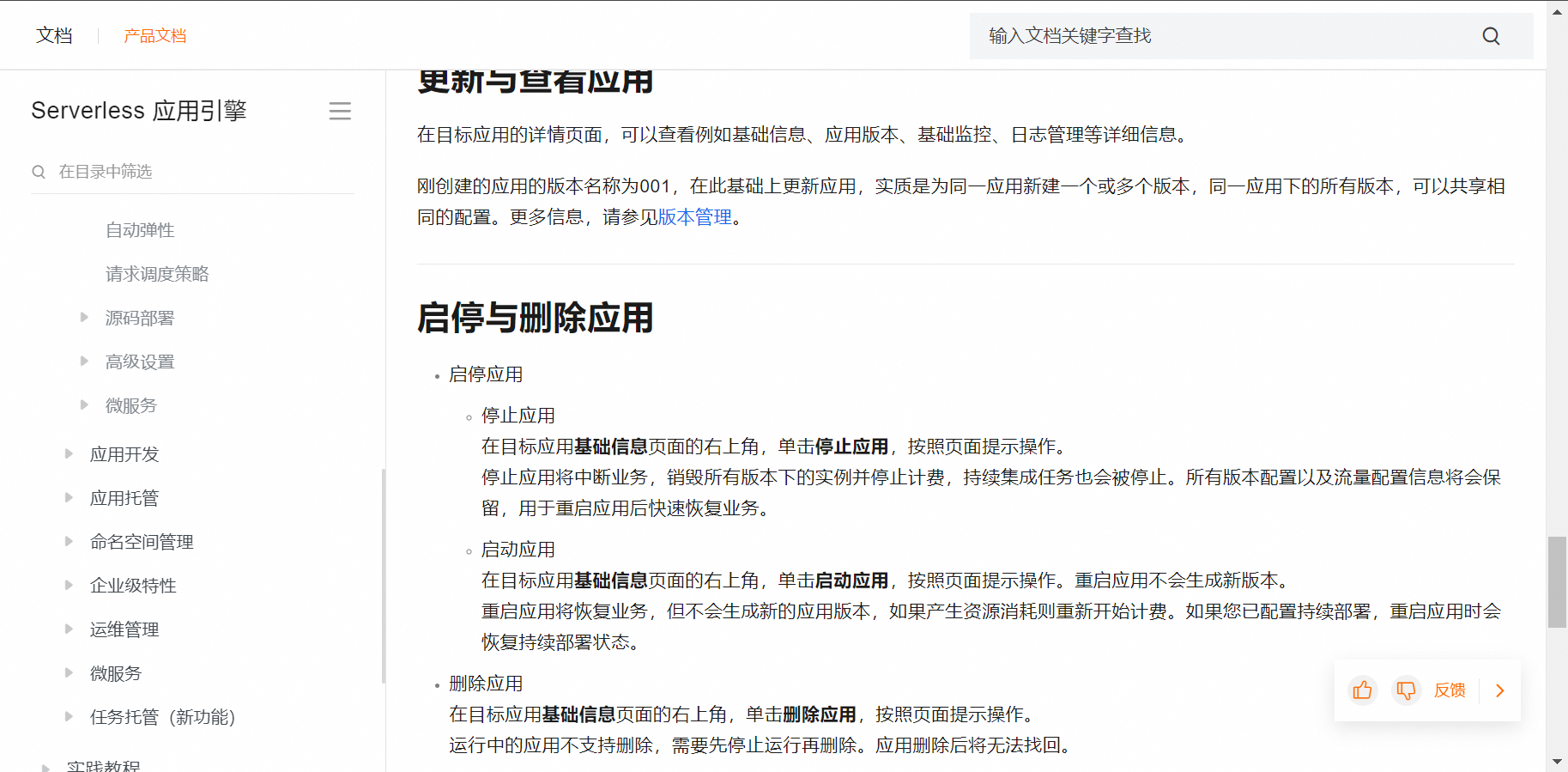The width and height of the screenshot is (1568, 772).
Task: Expand top-level 微服务 arrow below 运维管理
Action: [69, 673]
